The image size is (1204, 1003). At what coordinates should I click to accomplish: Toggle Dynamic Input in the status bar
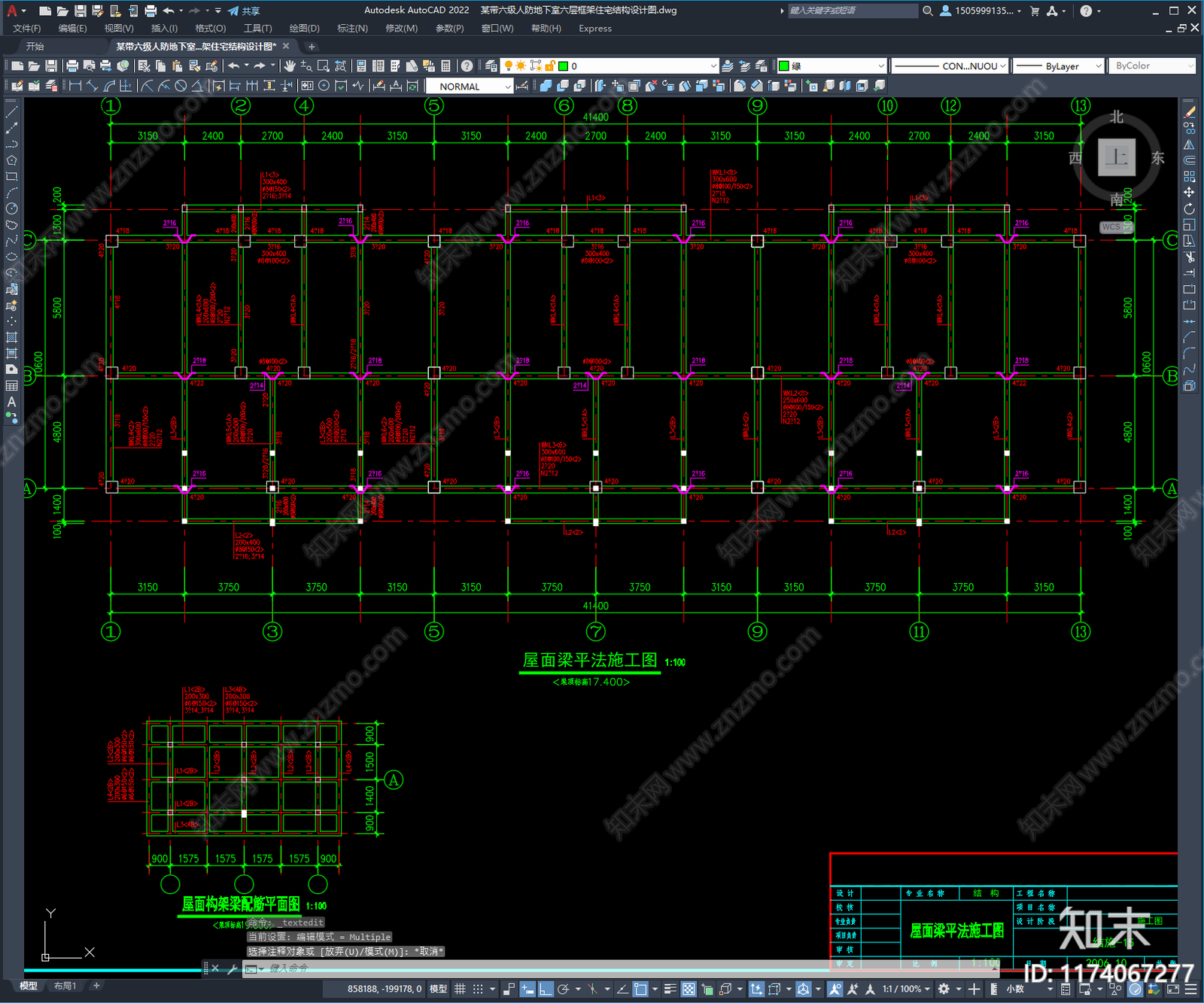click(x=528, y=989)
